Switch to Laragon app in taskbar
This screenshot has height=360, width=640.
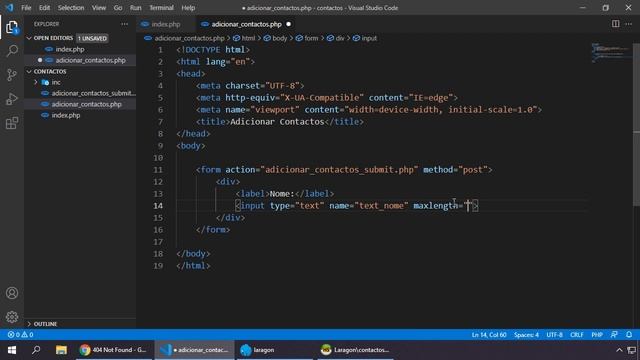[274, 350]
